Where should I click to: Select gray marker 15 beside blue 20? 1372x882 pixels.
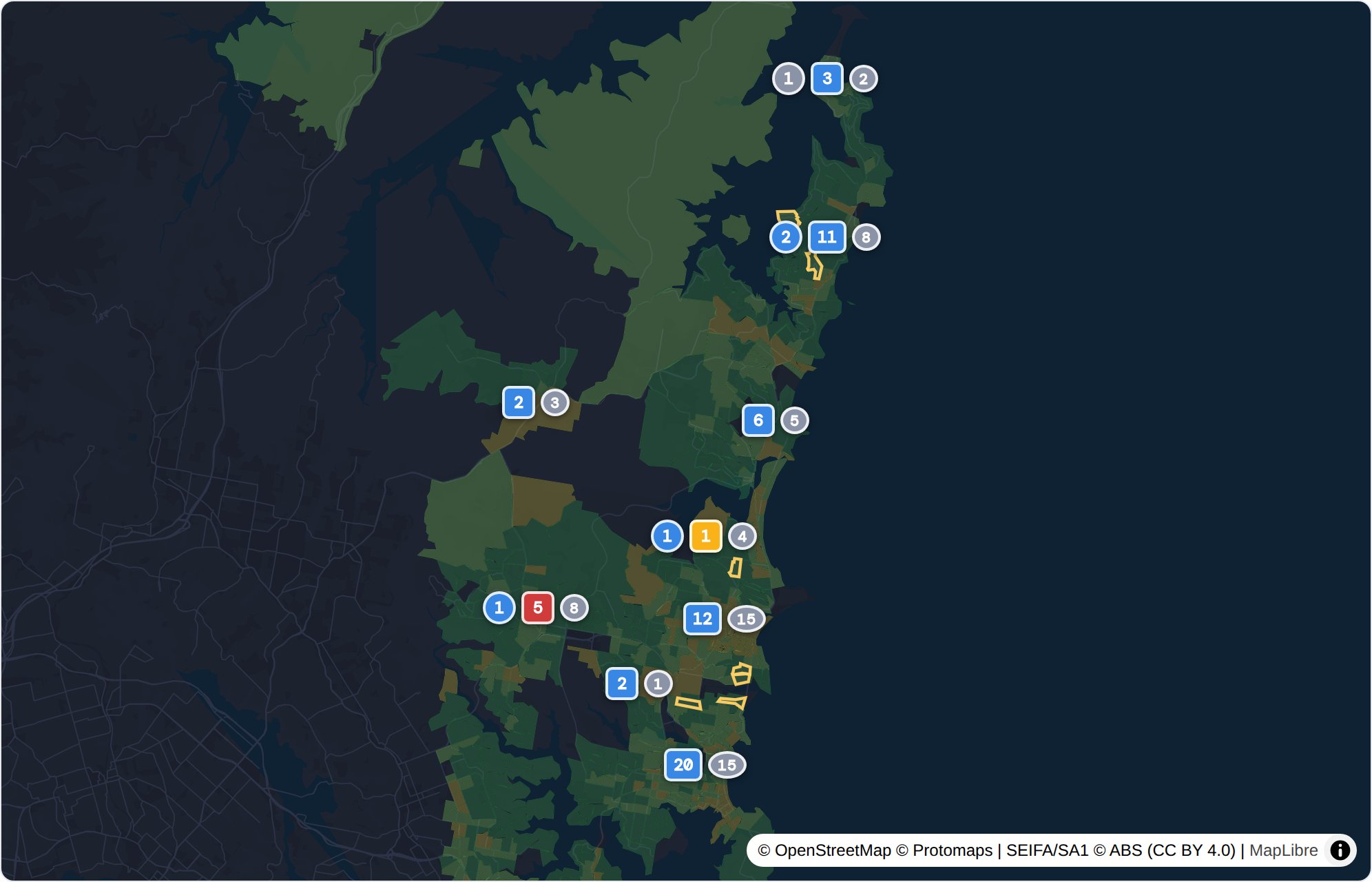[727, 765]
